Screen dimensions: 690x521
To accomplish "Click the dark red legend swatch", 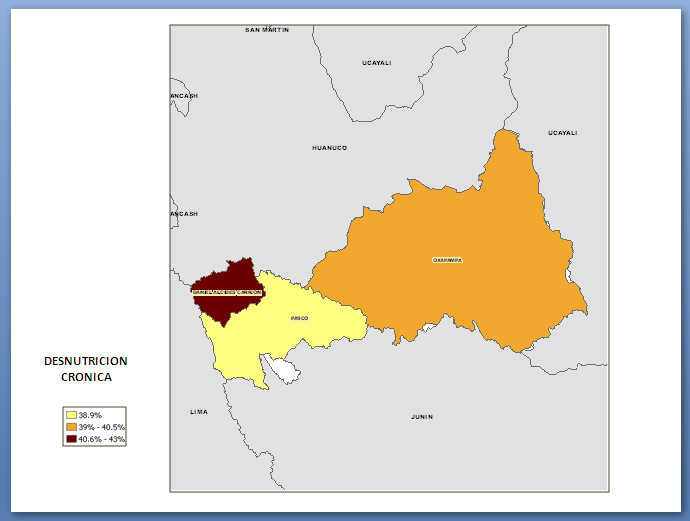I will tap(71, 439).
